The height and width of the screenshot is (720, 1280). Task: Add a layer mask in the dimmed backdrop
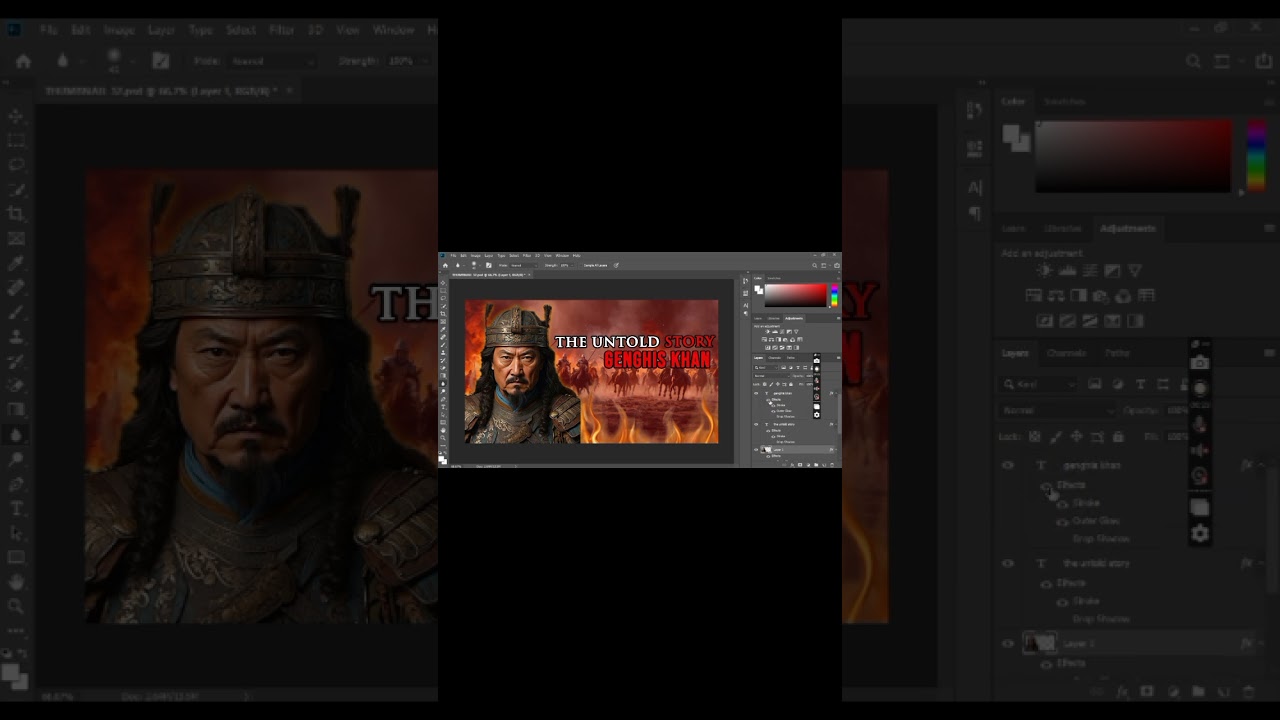click(x=1147, y=691)
